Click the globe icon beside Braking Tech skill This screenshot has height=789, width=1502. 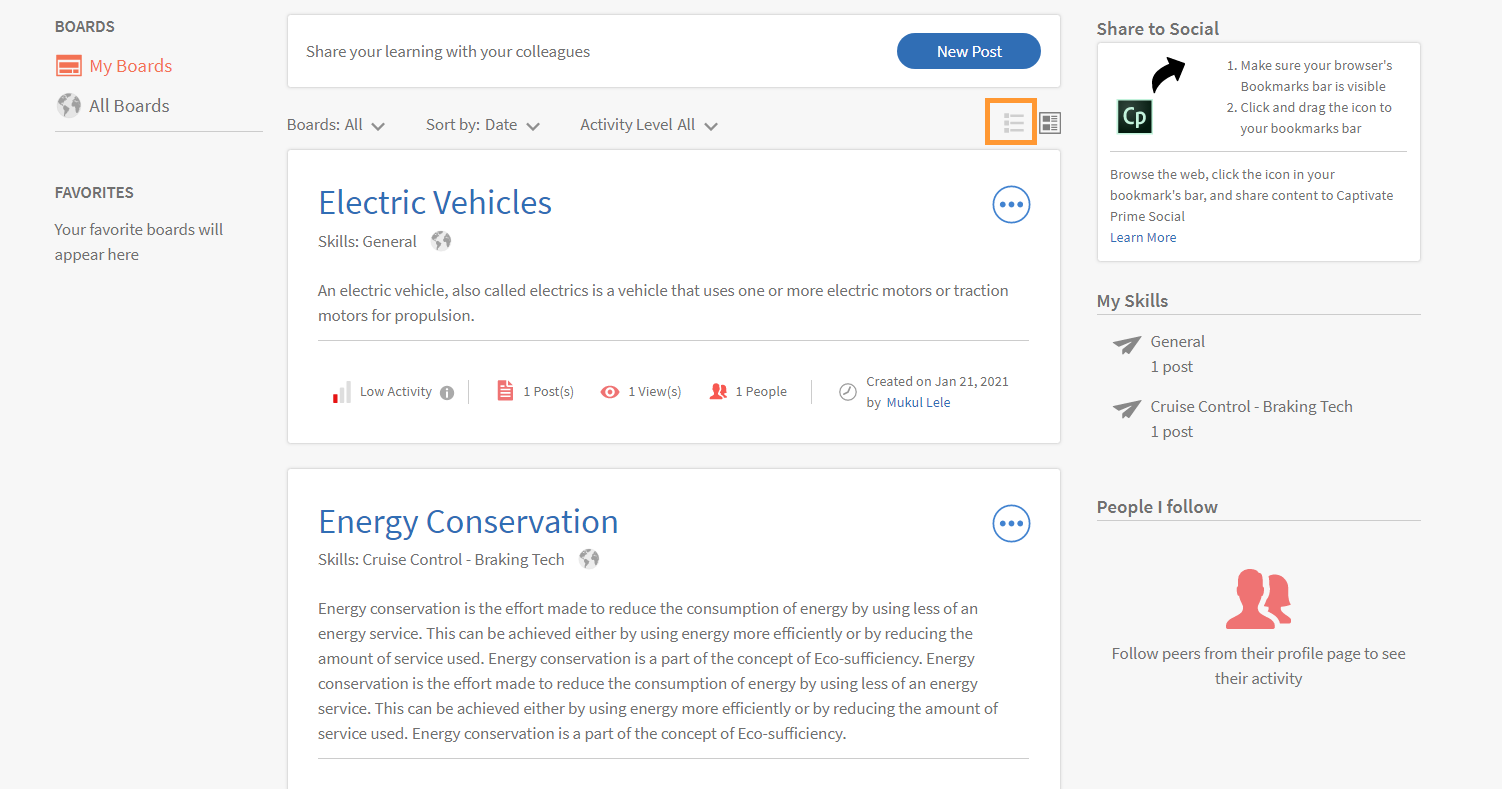click(x=589, y=559)
